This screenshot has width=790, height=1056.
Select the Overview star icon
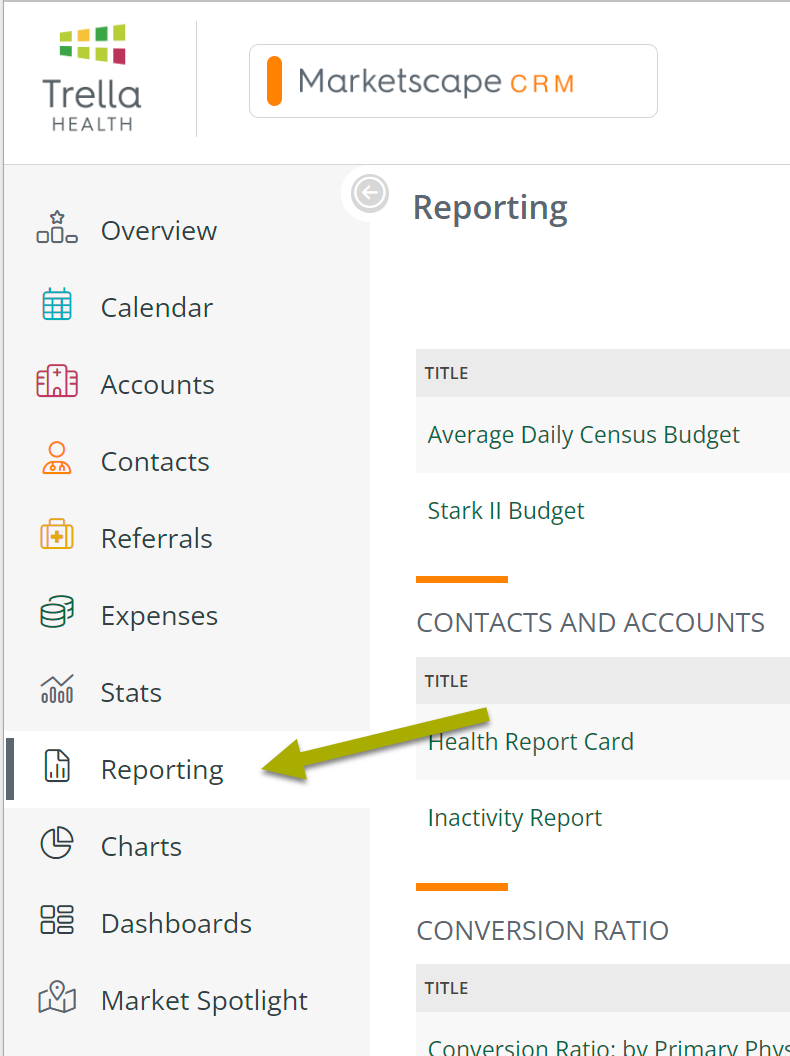[57, 229]
